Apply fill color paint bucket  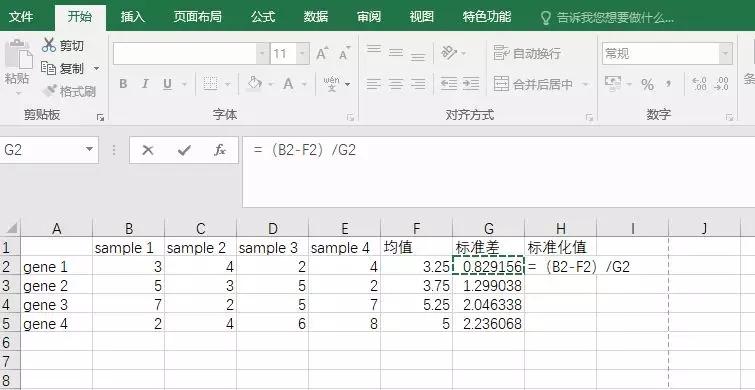[x=255, y=84]
